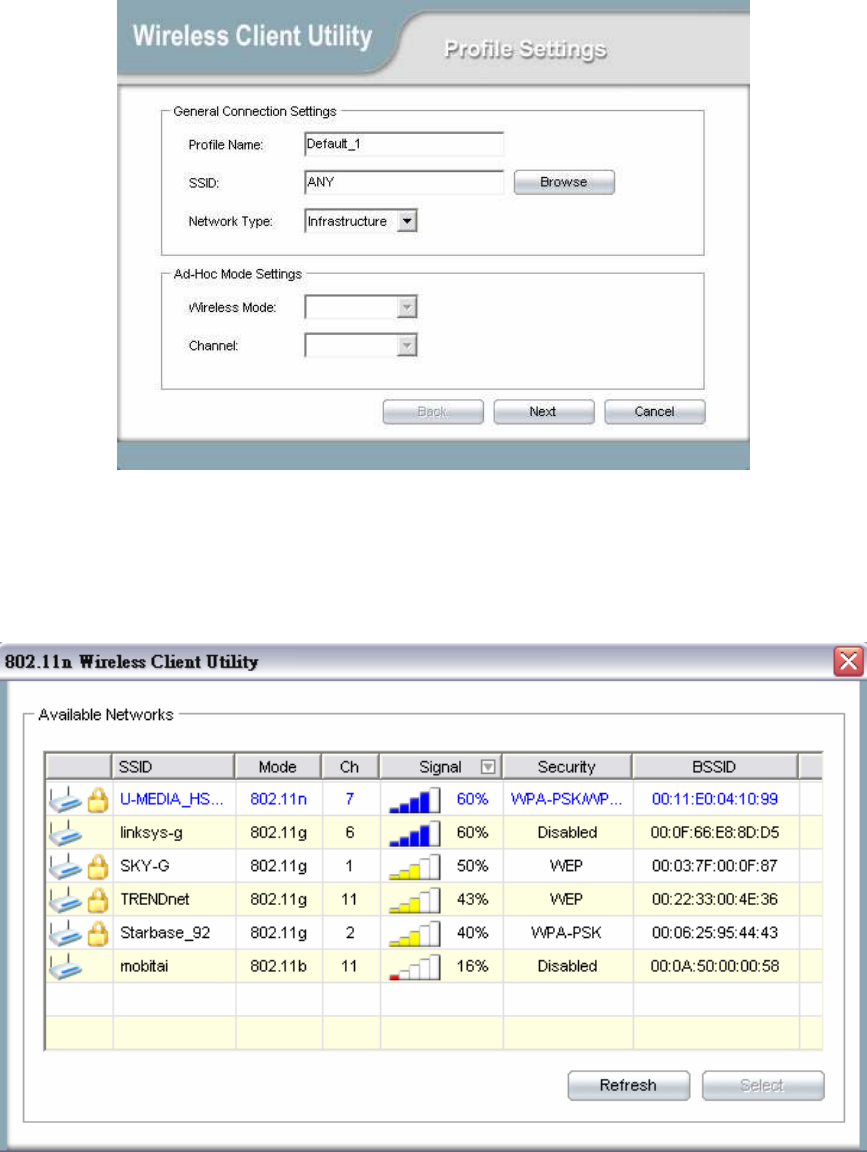Click the Profile Name input field
This screenshot has height=1152, width=867.
tap(404, 144)
